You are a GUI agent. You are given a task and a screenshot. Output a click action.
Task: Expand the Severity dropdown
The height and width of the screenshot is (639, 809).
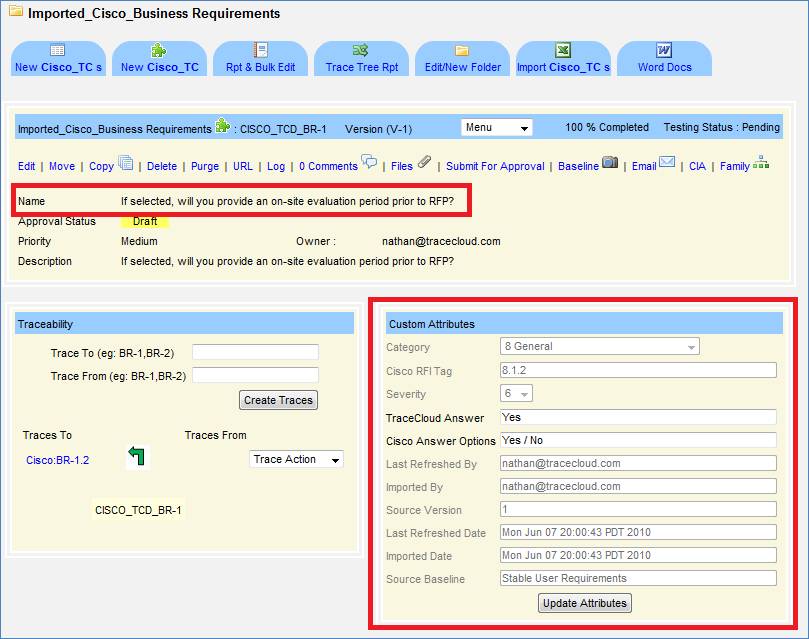(516, 394)
